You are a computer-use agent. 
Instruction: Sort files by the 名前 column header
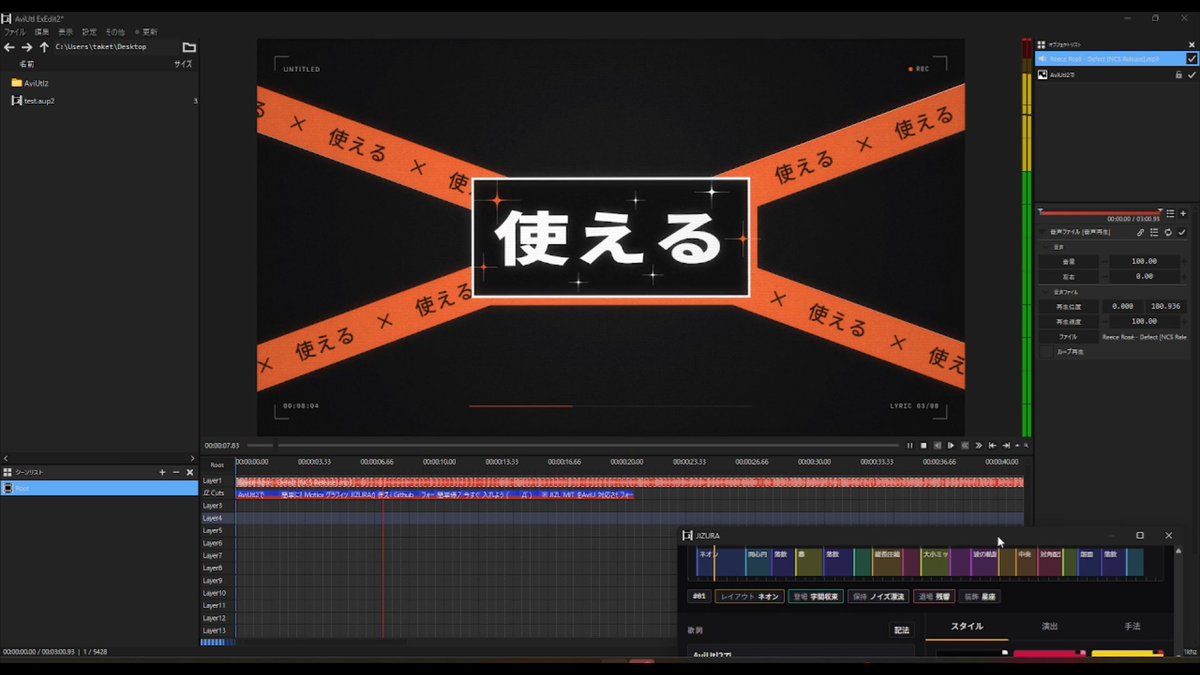27,64
